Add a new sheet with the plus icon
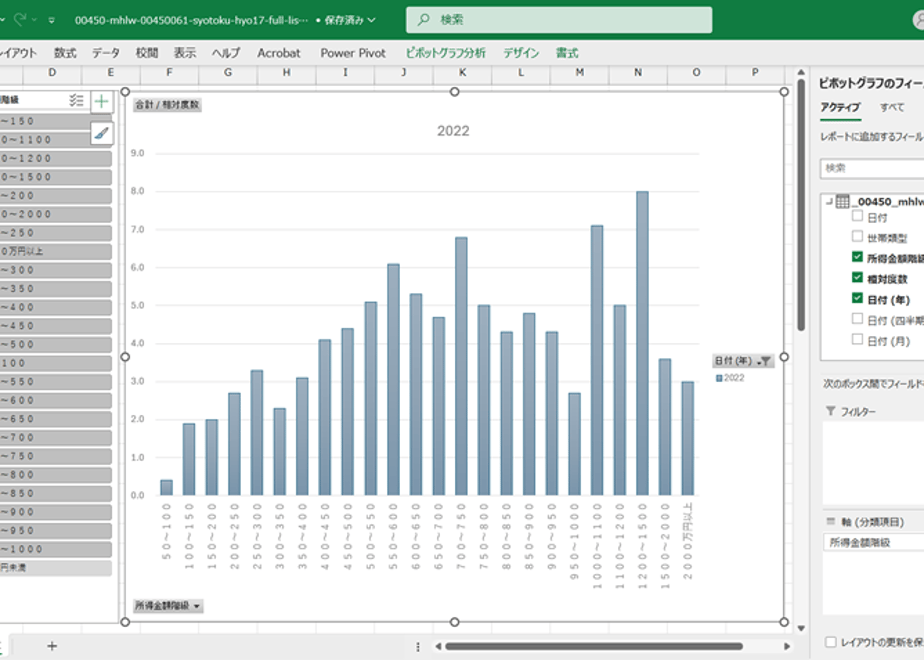Screen dimensions: 924x660 click(x=52, y=646)
